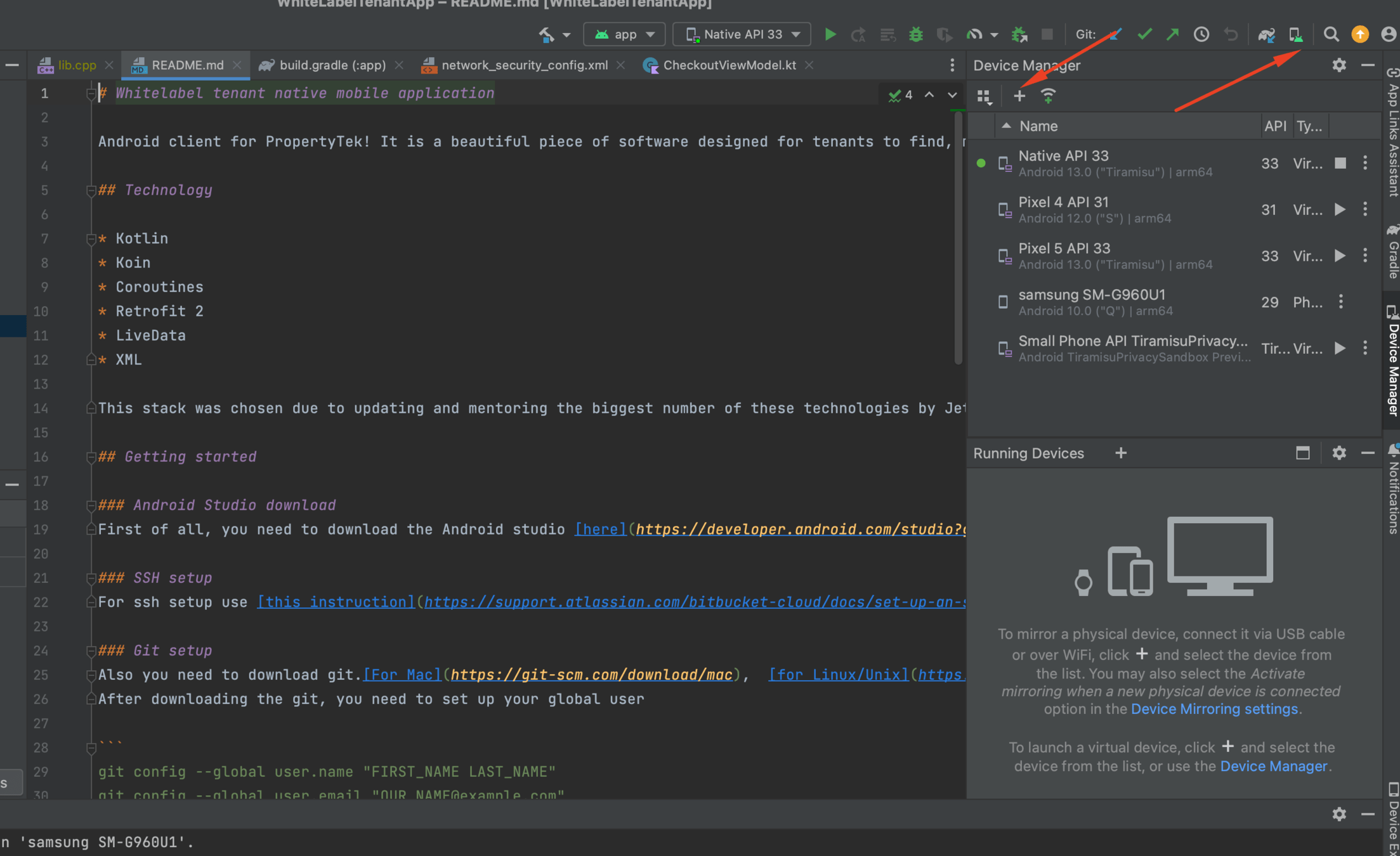Launch the Pixel 4 API 31 emulator
This screenshot has height=856, width=1400.
coord(1340,209)
